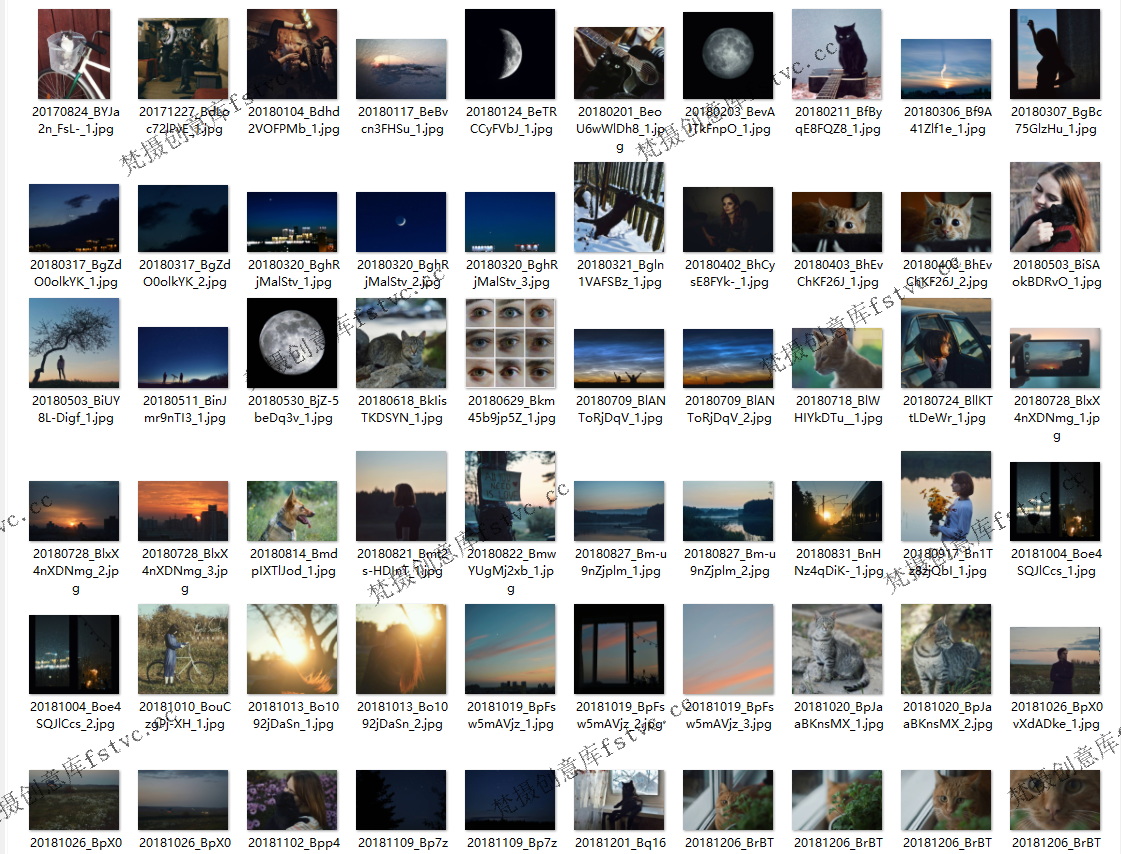
Task: Open the dog in grass photo 20180814_Bmd
Action: (x=292, y=511)
